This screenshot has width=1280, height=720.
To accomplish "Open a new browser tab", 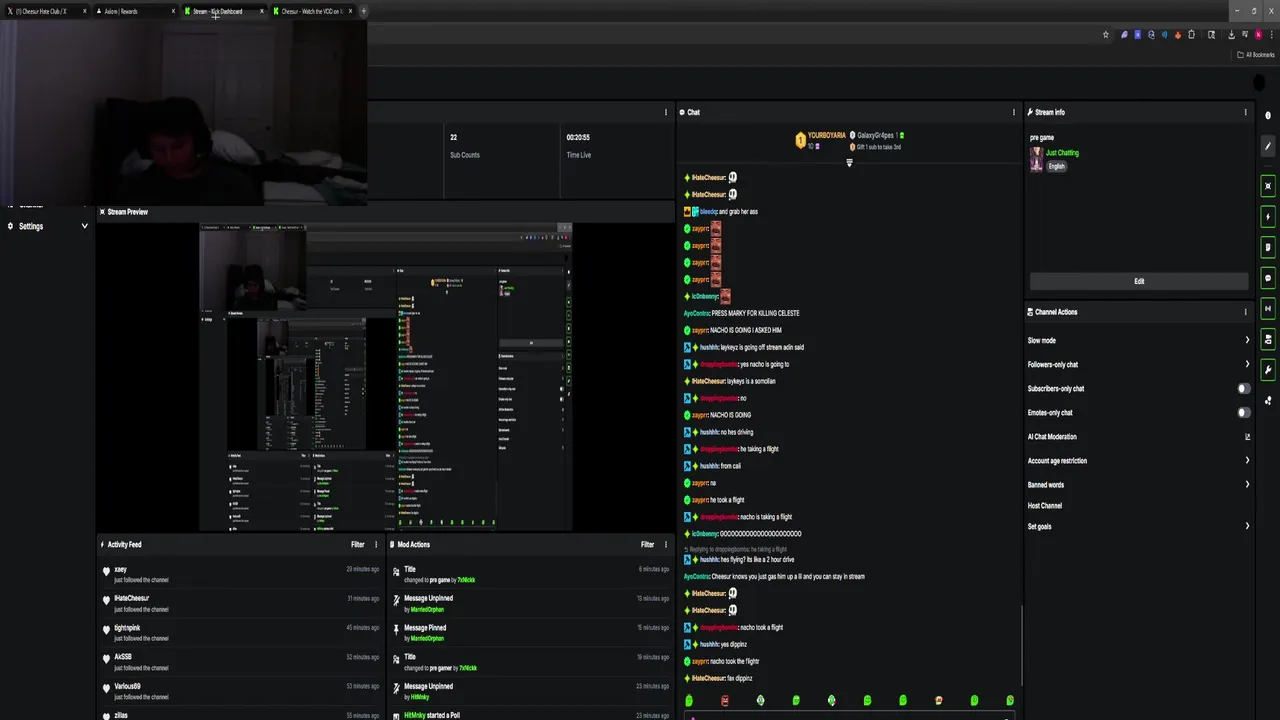I will coord(363,11).
